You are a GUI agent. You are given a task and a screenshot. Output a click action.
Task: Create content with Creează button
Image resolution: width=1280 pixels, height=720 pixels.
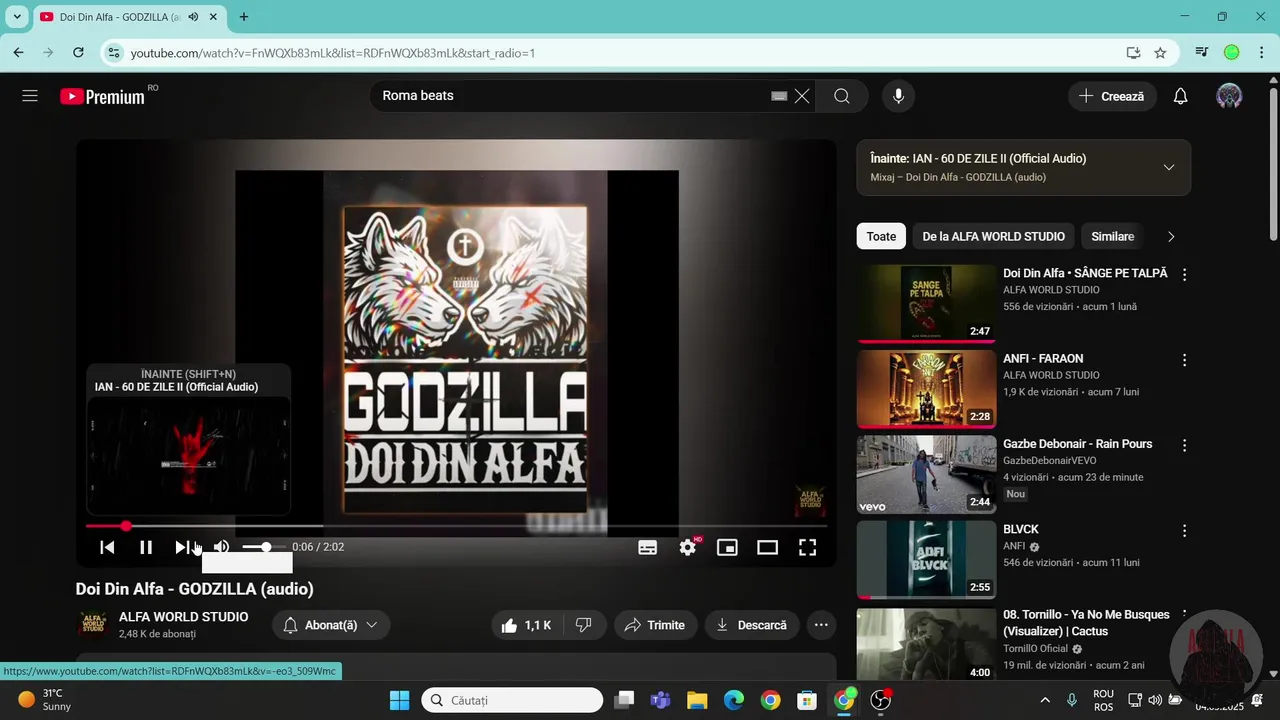1111,96
